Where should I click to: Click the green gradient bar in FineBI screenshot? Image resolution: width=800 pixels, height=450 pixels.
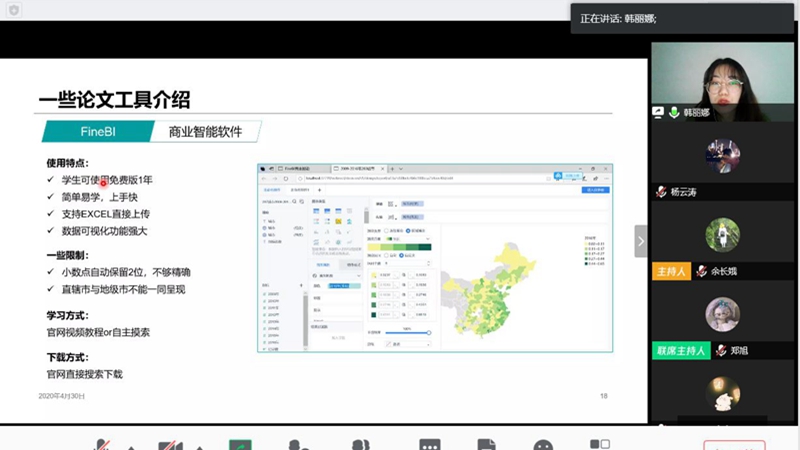[399, 247]
